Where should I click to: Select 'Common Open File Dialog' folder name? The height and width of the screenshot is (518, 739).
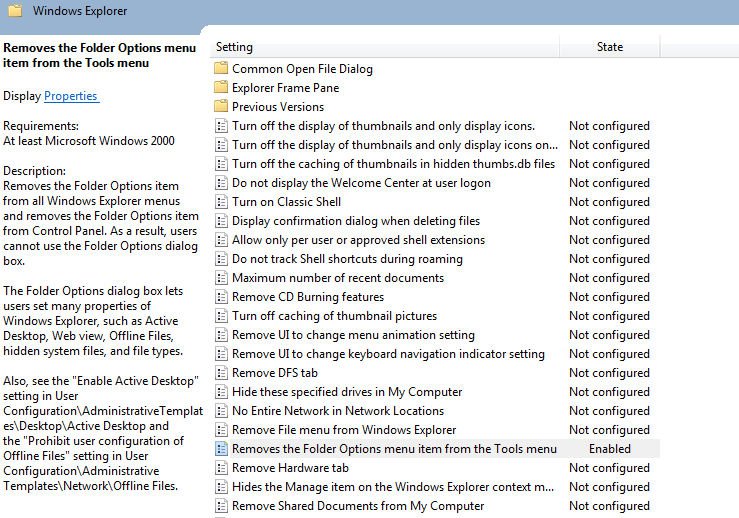(302, 69)
